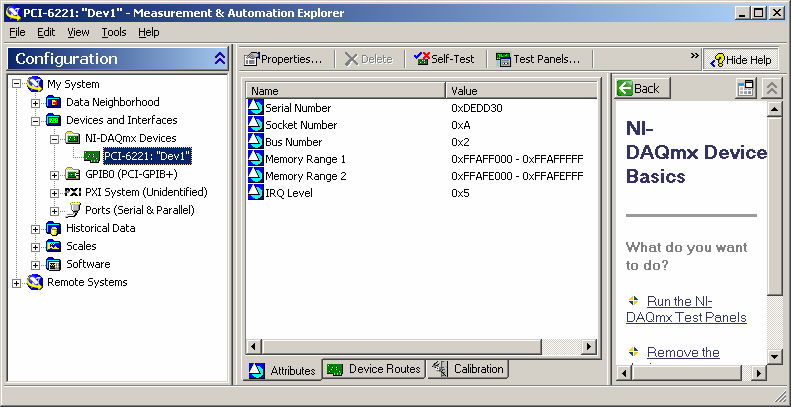The width and height of the screenshot is (791, 407).
Task: Click the PXI System icon
Action: [73, 192]
